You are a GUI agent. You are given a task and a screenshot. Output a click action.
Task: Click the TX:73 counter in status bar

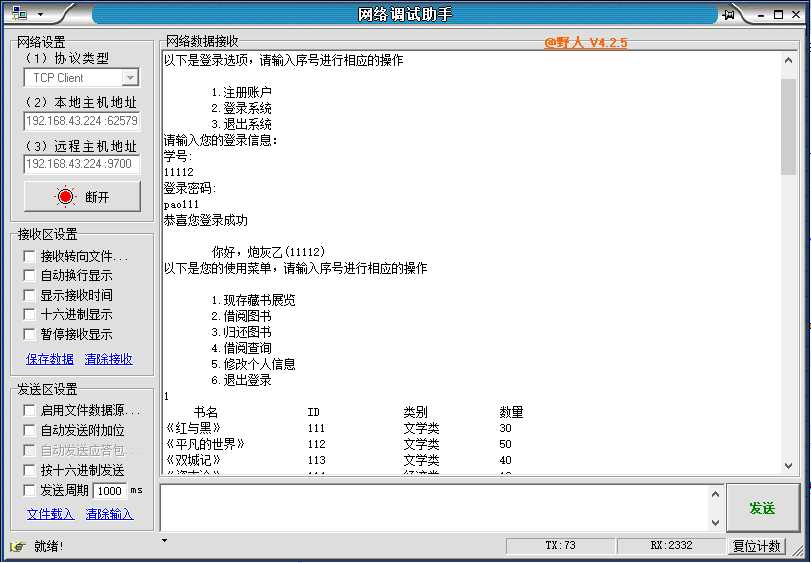[560, 545]
